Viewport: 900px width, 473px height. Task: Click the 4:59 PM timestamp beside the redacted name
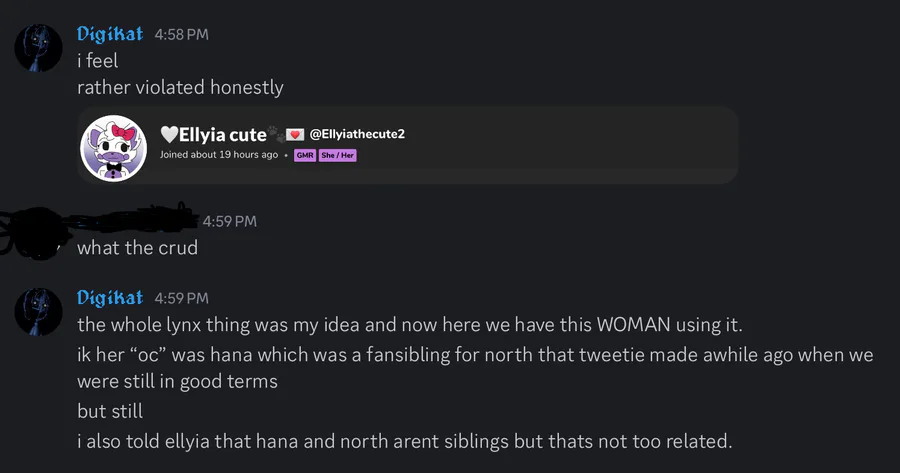(x=230, y=221)
